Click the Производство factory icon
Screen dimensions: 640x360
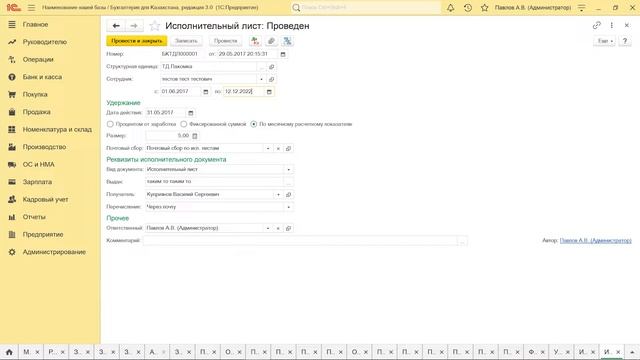pos(12,147)
